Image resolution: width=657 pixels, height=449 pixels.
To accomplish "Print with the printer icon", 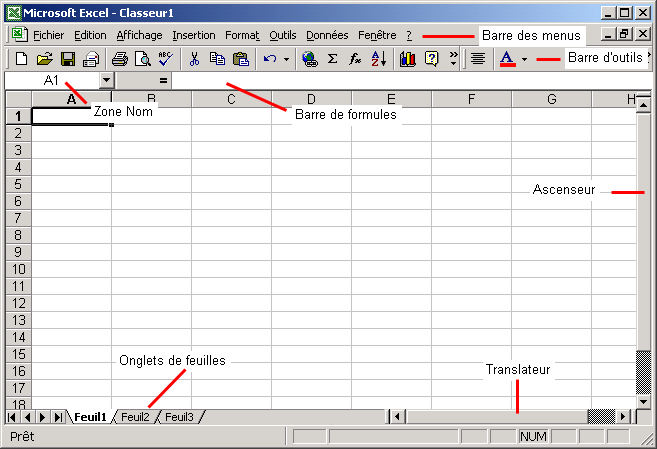I will pyautogui.click(x=120, y=59).
